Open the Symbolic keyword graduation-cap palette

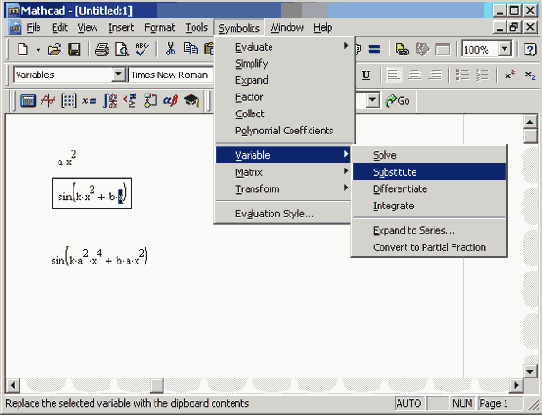(191, 101)
